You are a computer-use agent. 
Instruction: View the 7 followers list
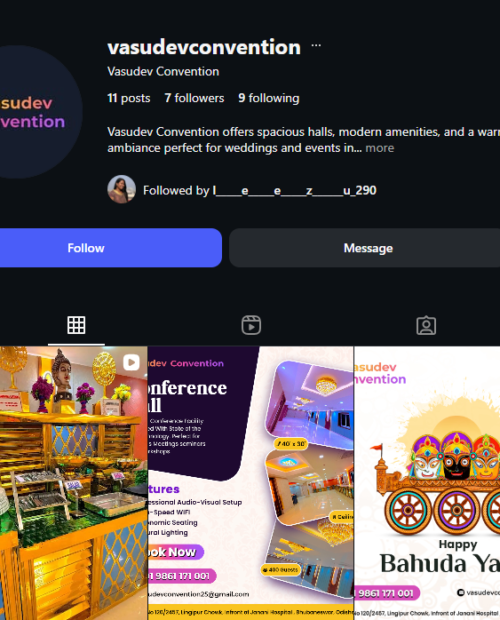[194, 98]
